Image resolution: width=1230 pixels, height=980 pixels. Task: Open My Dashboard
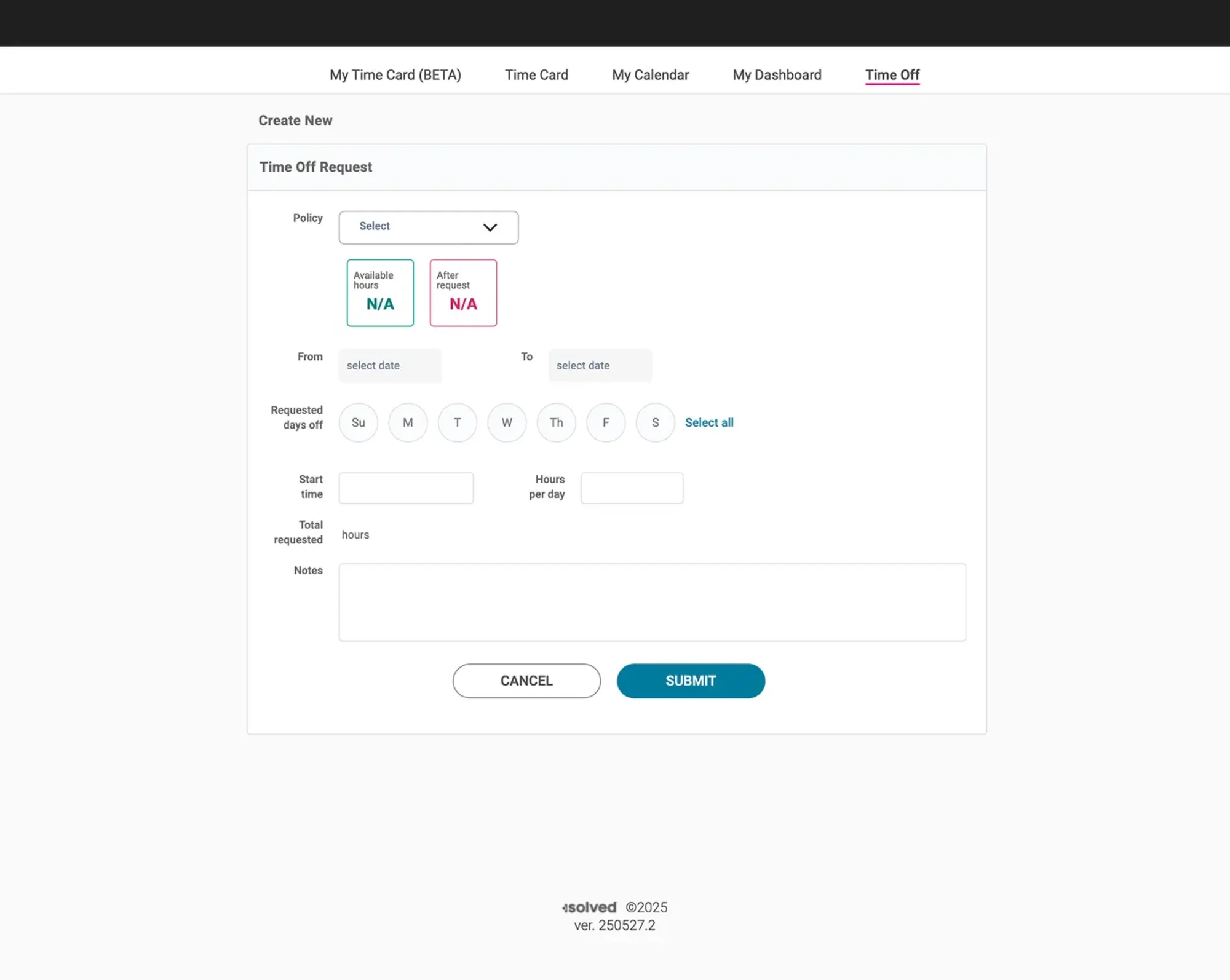777,74
